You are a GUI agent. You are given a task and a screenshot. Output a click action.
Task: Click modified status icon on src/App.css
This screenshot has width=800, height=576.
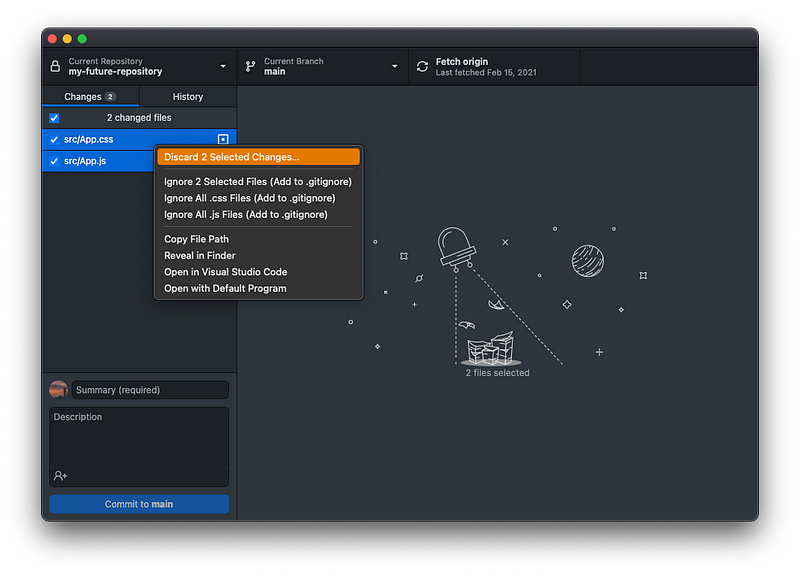click(223, 139)
